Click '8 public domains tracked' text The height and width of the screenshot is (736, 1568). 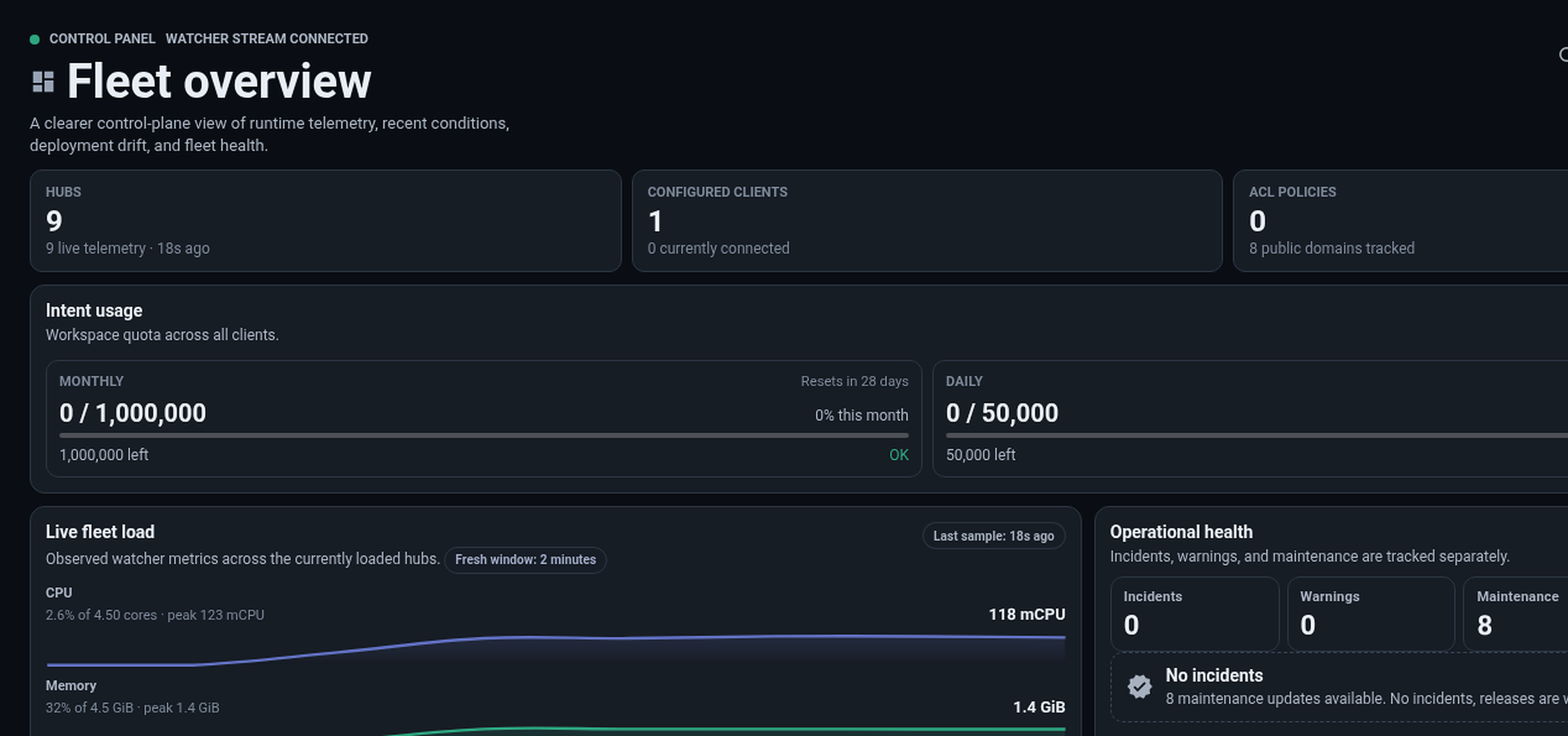[x=1331, y=249]
